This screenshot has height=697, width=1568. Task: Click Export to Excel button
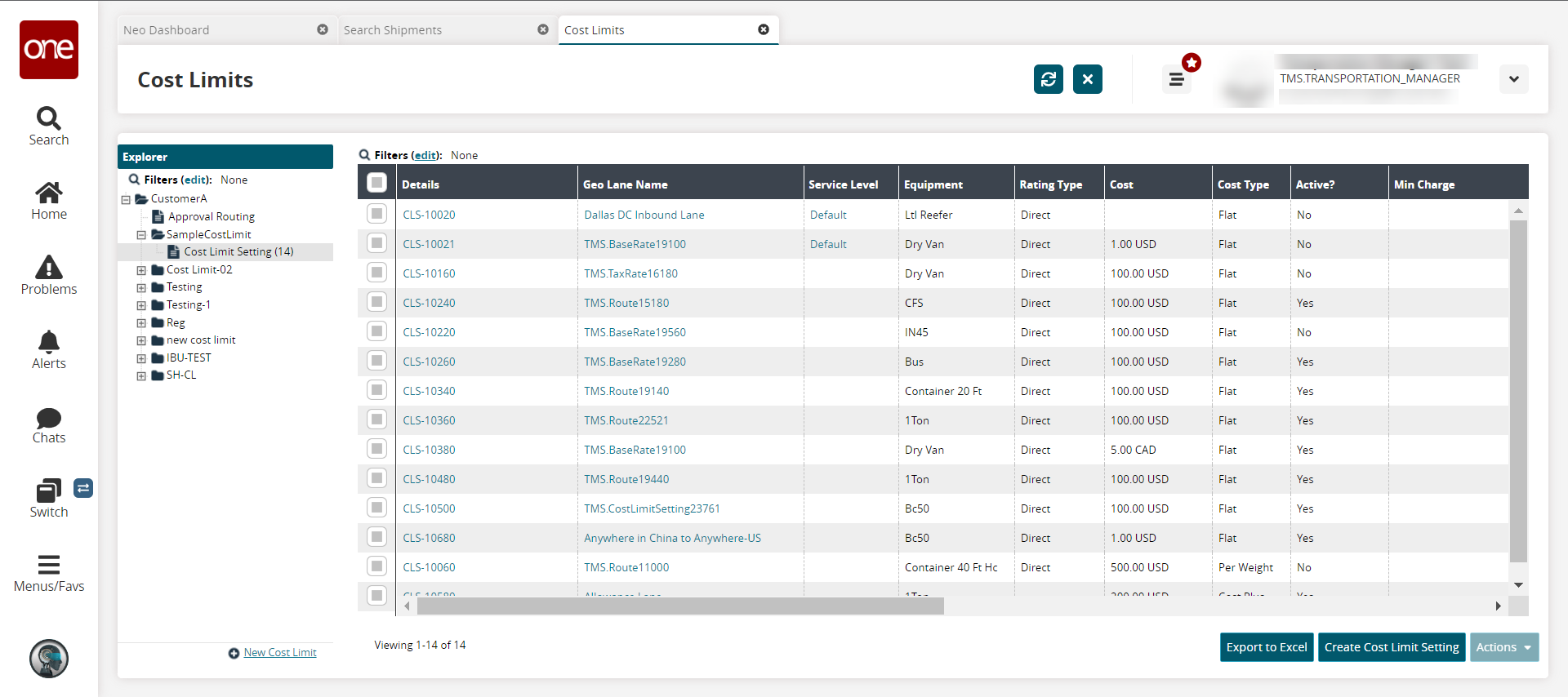[1267, 647]
